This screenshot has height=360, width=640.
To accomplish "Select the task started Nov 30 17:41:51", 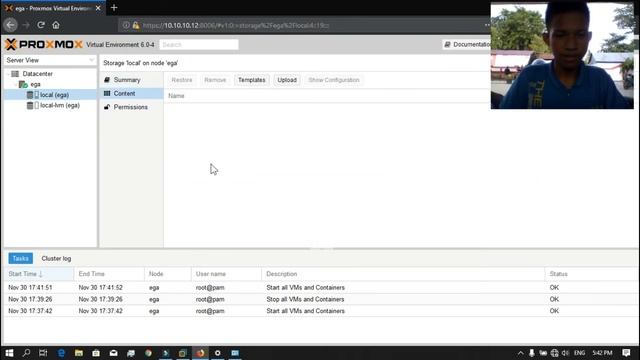I will click(320, 287).
